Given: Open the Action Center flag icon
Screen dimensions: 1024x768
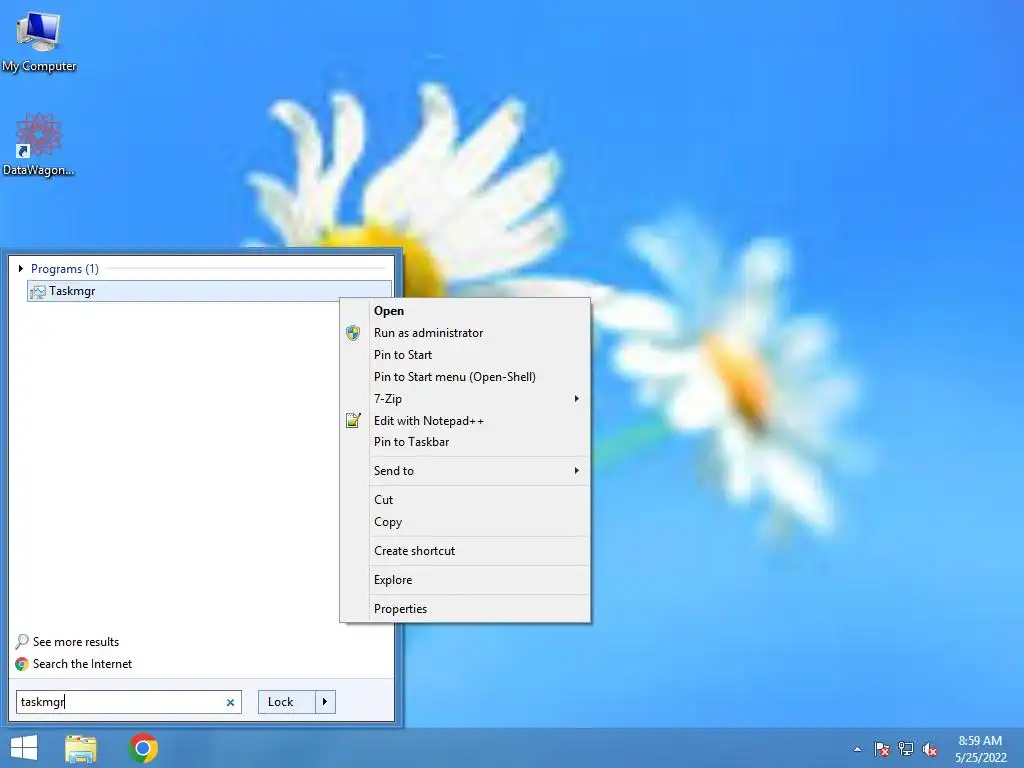Looking at the screenshot, I should [x=882, y=749].
